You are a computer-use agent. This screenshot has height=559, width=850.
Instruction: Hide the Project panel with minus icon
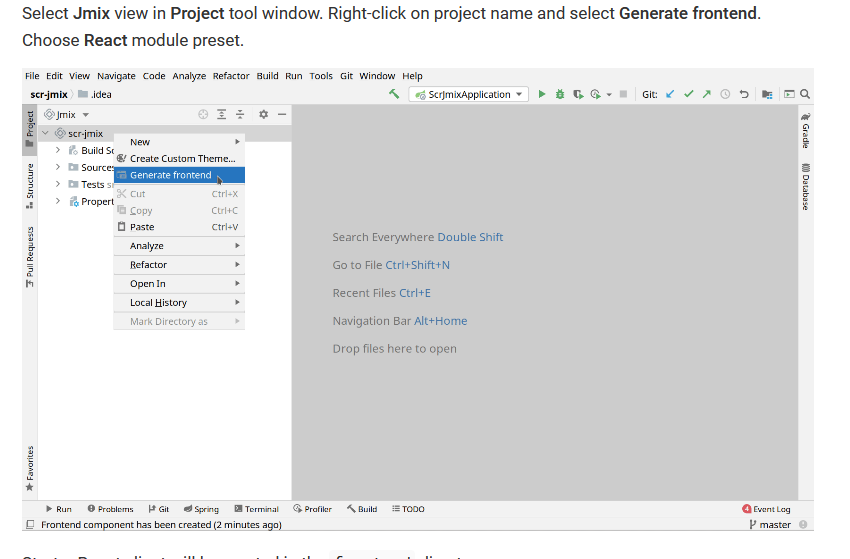[x=282, y=114]
